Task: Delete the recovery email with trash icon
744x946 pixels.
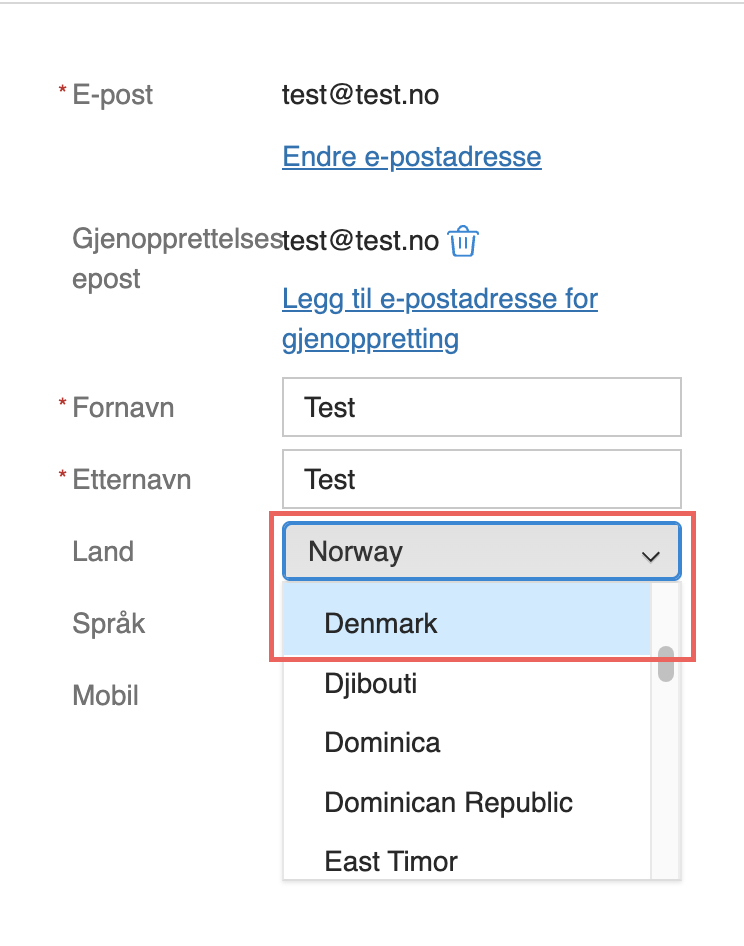Action: pos(463,242)
